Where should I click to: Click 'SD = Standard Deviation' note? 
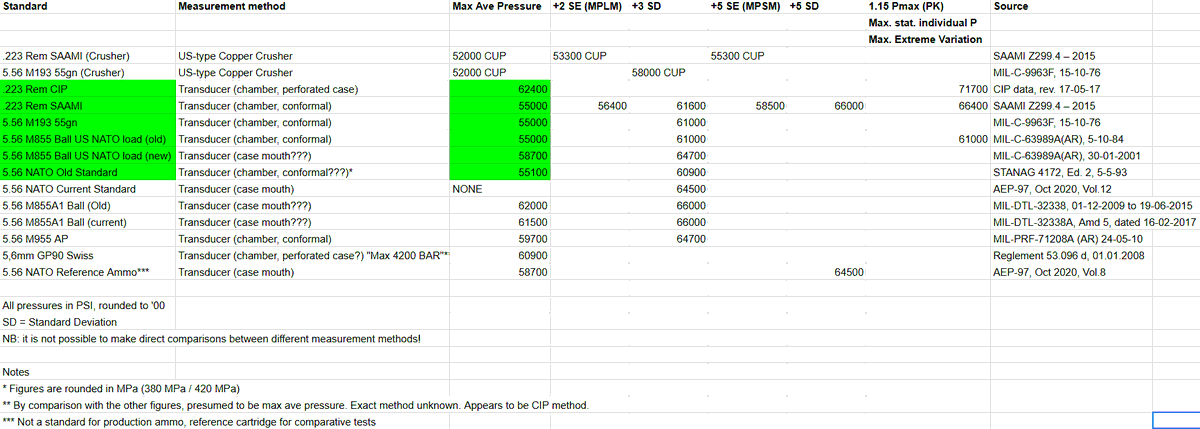click(60, 322)
